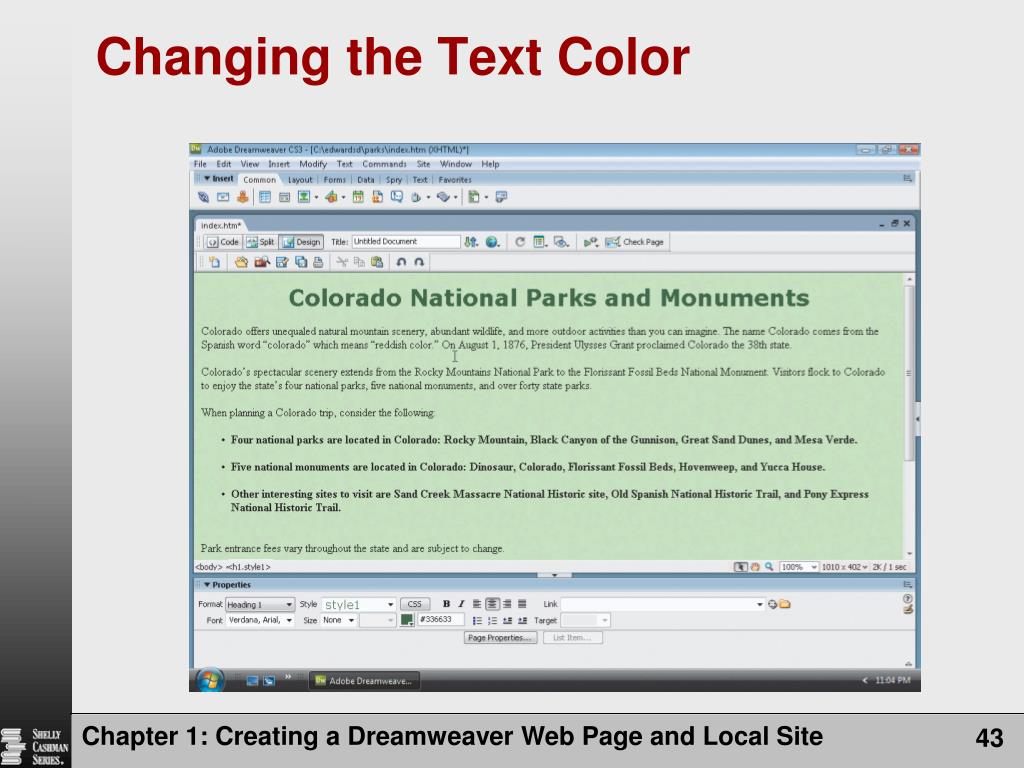Click the Page Properties button
This screenshot has height=768, width=1024.
click(x=500, y=637)
